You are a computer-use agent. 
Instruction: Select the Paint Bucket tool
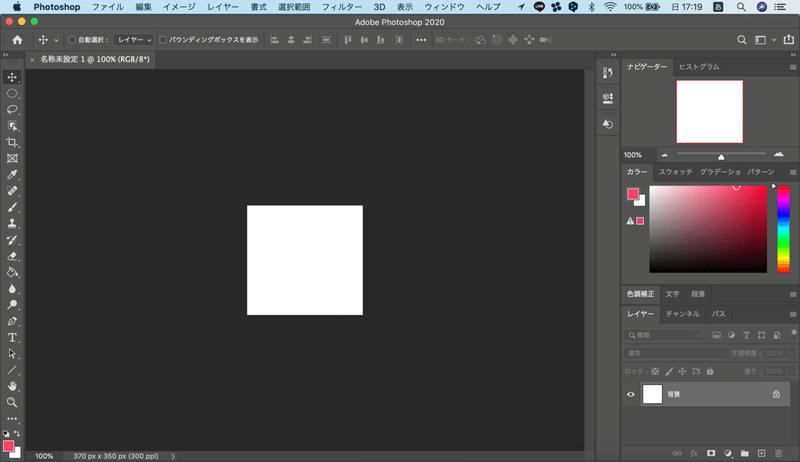(x=12, y=272)
